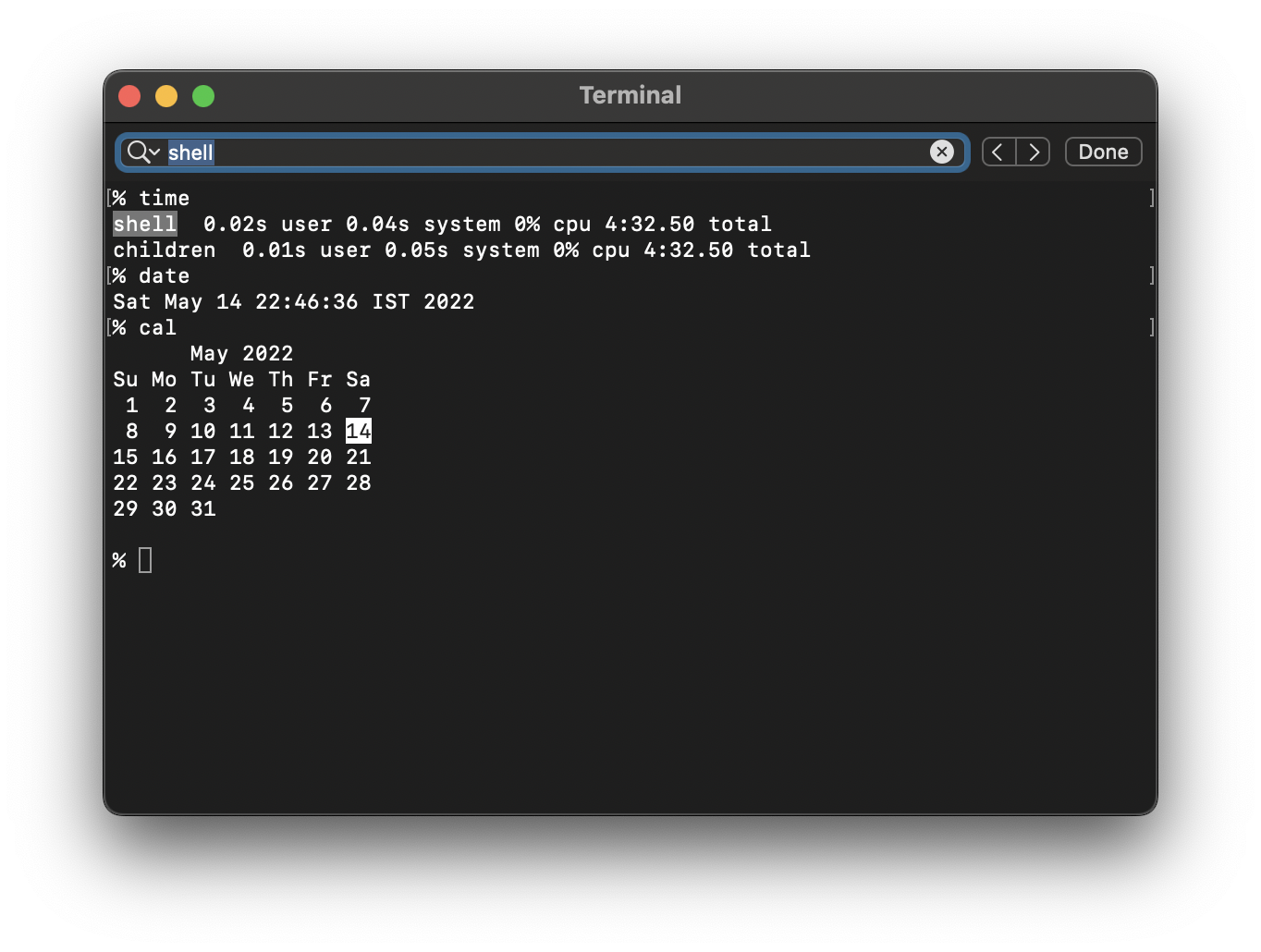Click the highlighted date 14 in the calendar
This screenshot has height=952, width=1261.
(359, 431)
